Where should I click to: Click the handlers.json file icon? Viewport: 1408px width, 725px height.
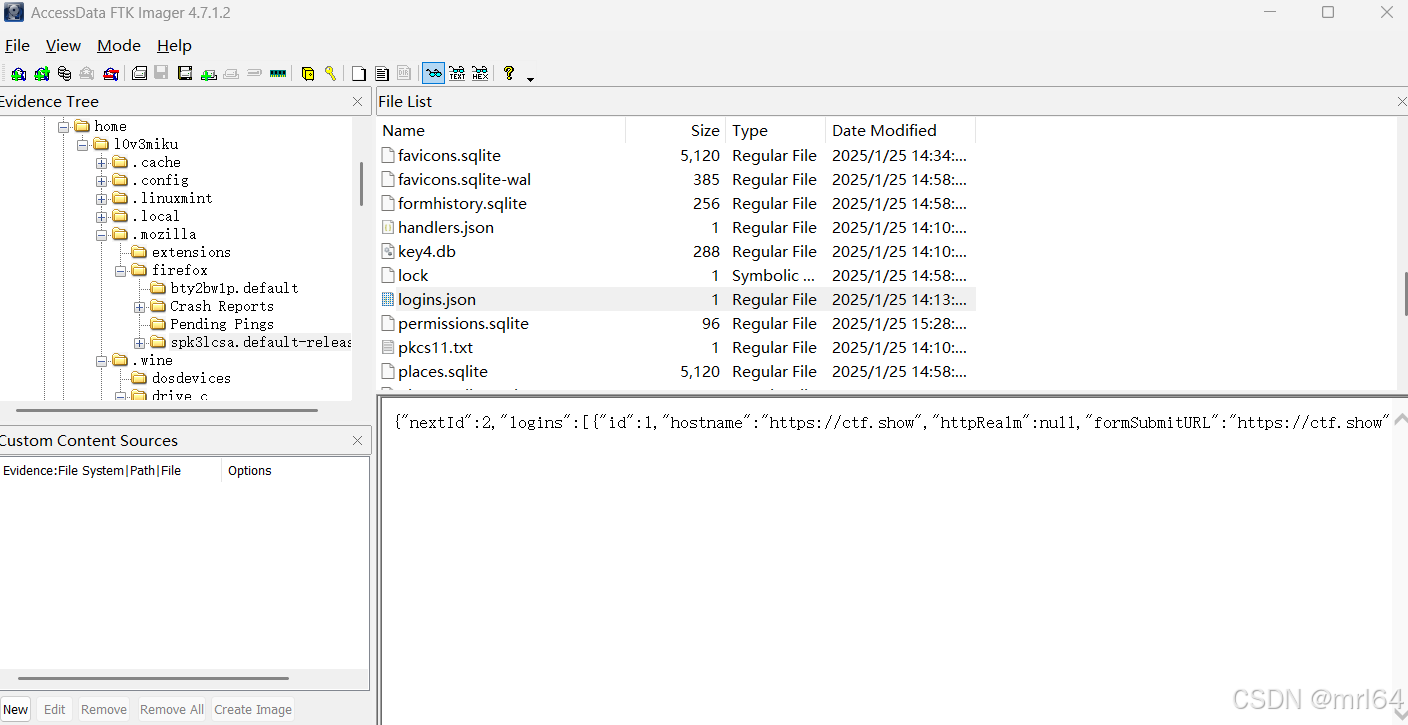389,228
